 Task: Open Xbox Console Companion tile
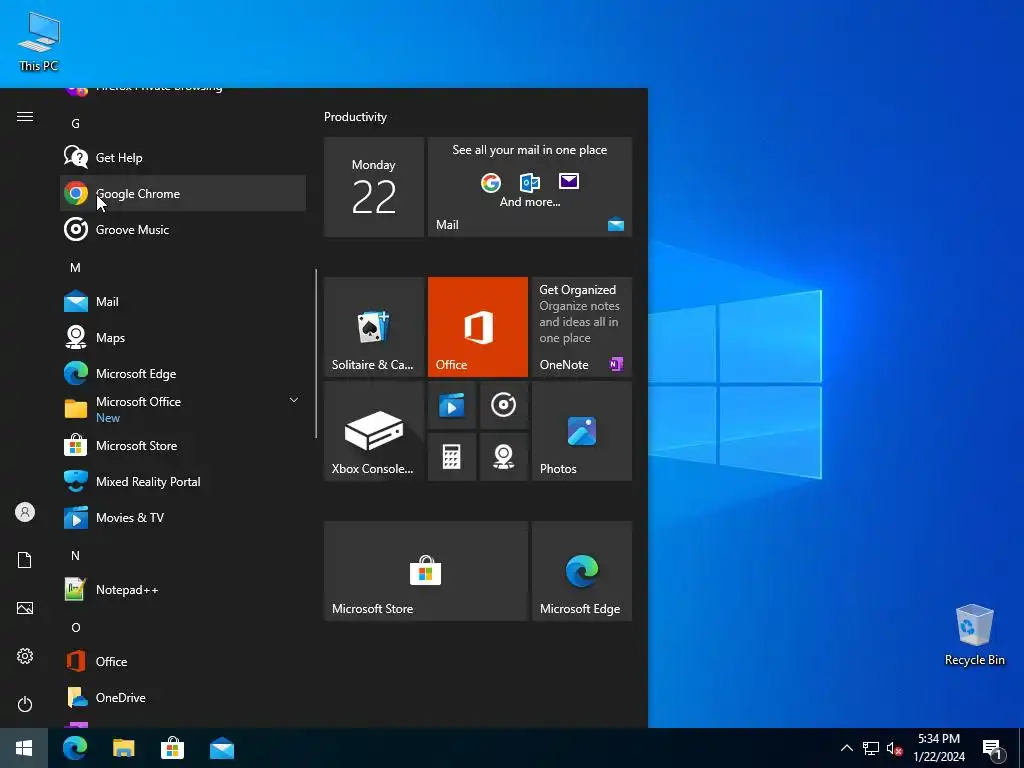[x=374, y=431]
